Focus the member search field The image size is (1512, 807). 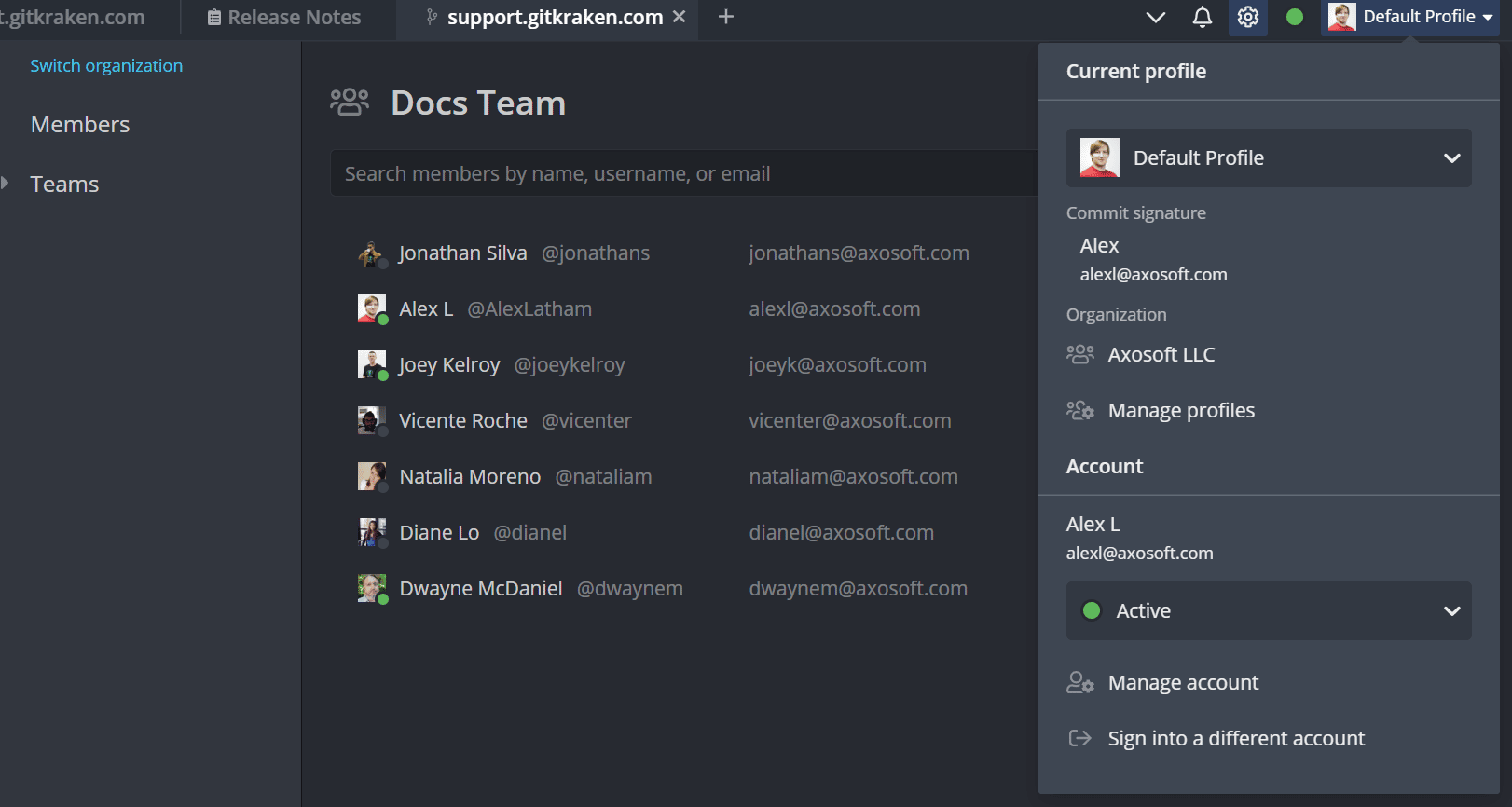[685, 174]
